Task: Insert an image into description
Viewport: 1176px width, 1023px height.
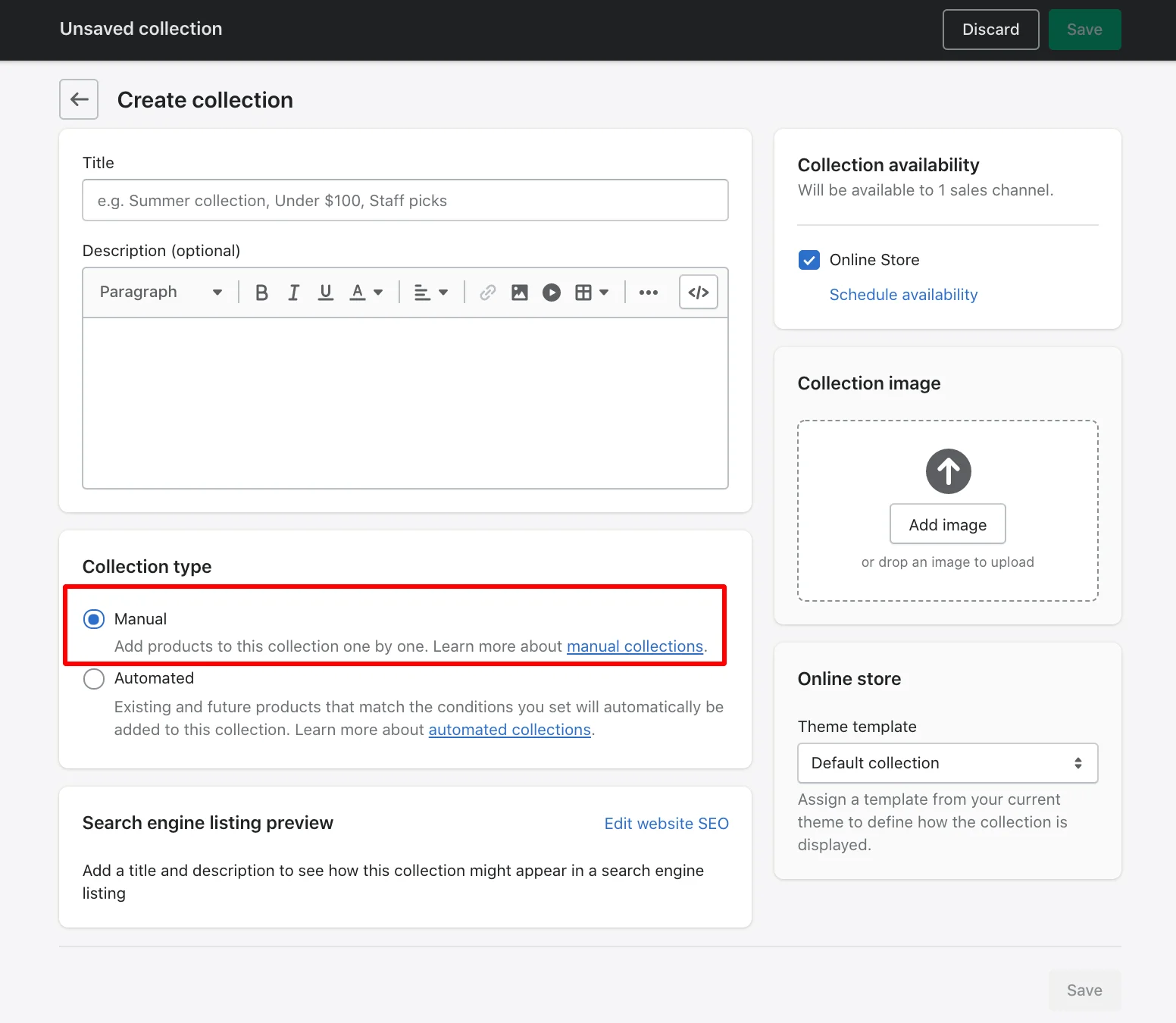Action: pos(519,293)
